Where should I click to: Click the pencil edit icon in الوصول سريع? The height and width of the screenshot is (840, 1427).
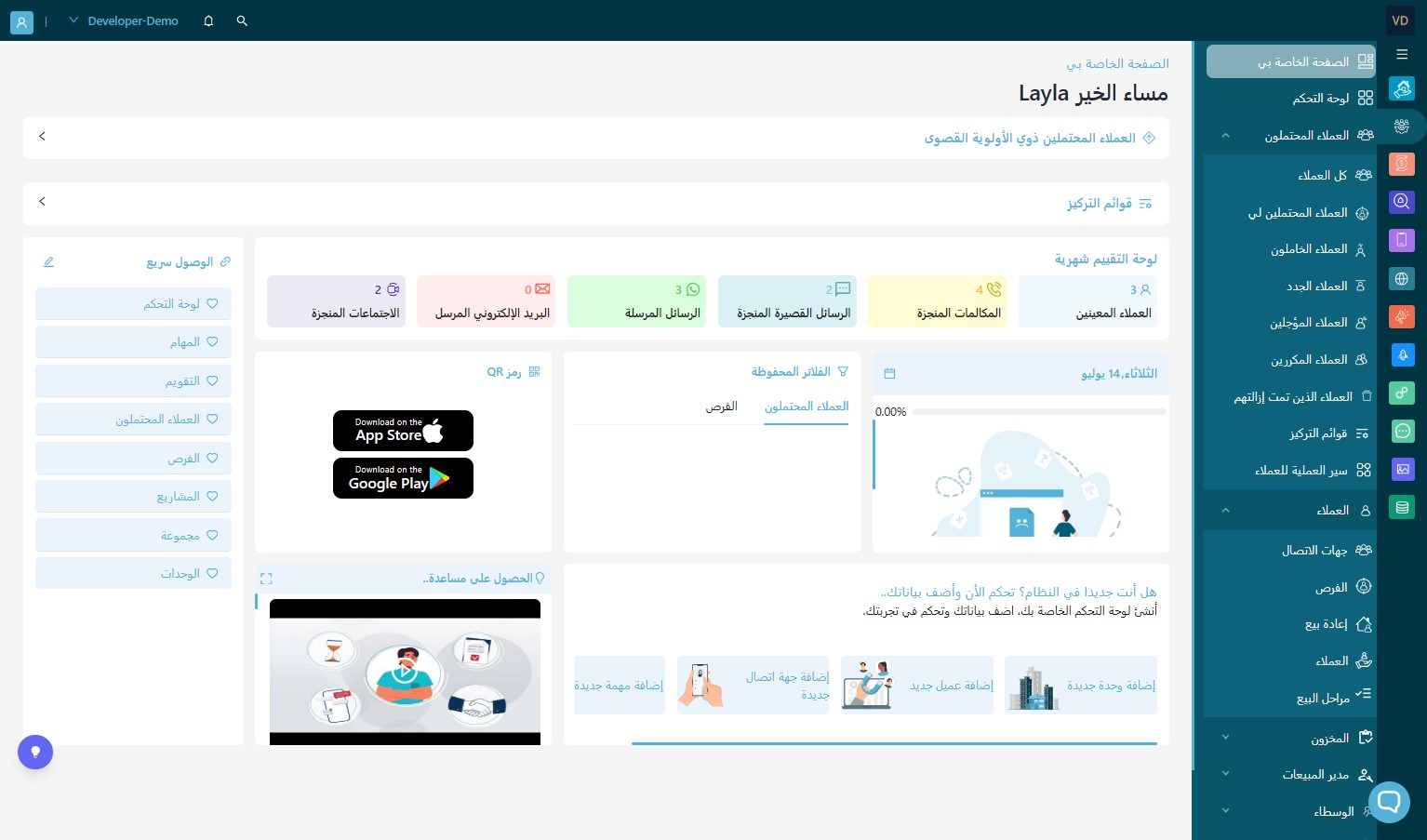click(x=48, y=262)
